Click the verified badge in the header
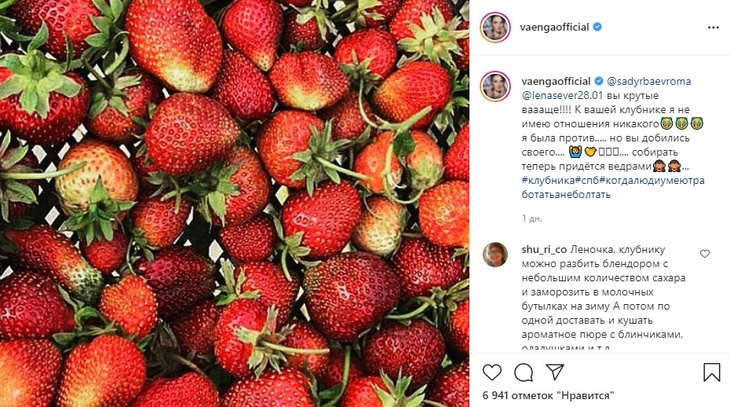 click(x=597, y=27)
